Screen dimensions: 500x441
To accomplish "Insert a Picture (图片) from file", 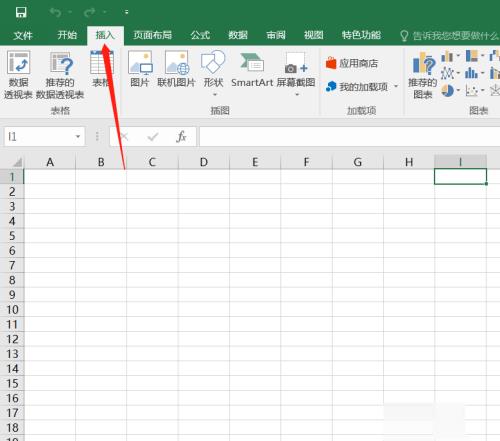I will [140, 69].
